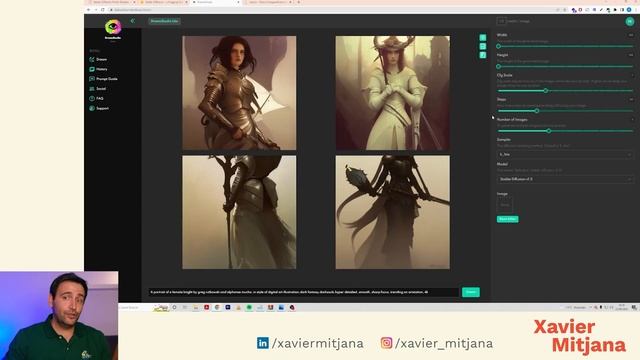Click the Support sidebar icon
The height and width of the screenshot is (360, 640).
92,108
